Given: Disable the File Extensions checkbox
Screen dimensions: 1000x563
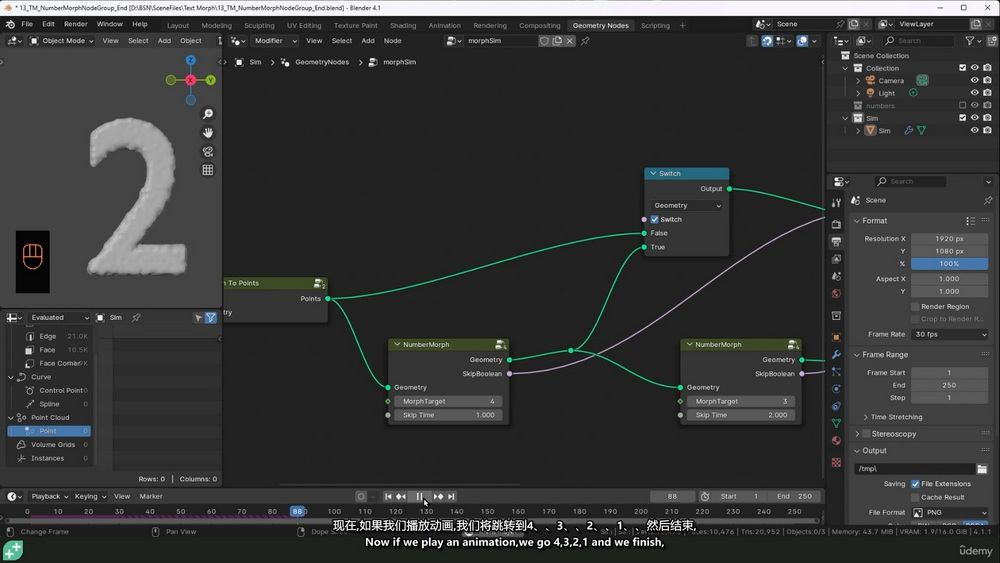Looking at the screenshot, I should point(915,484).
